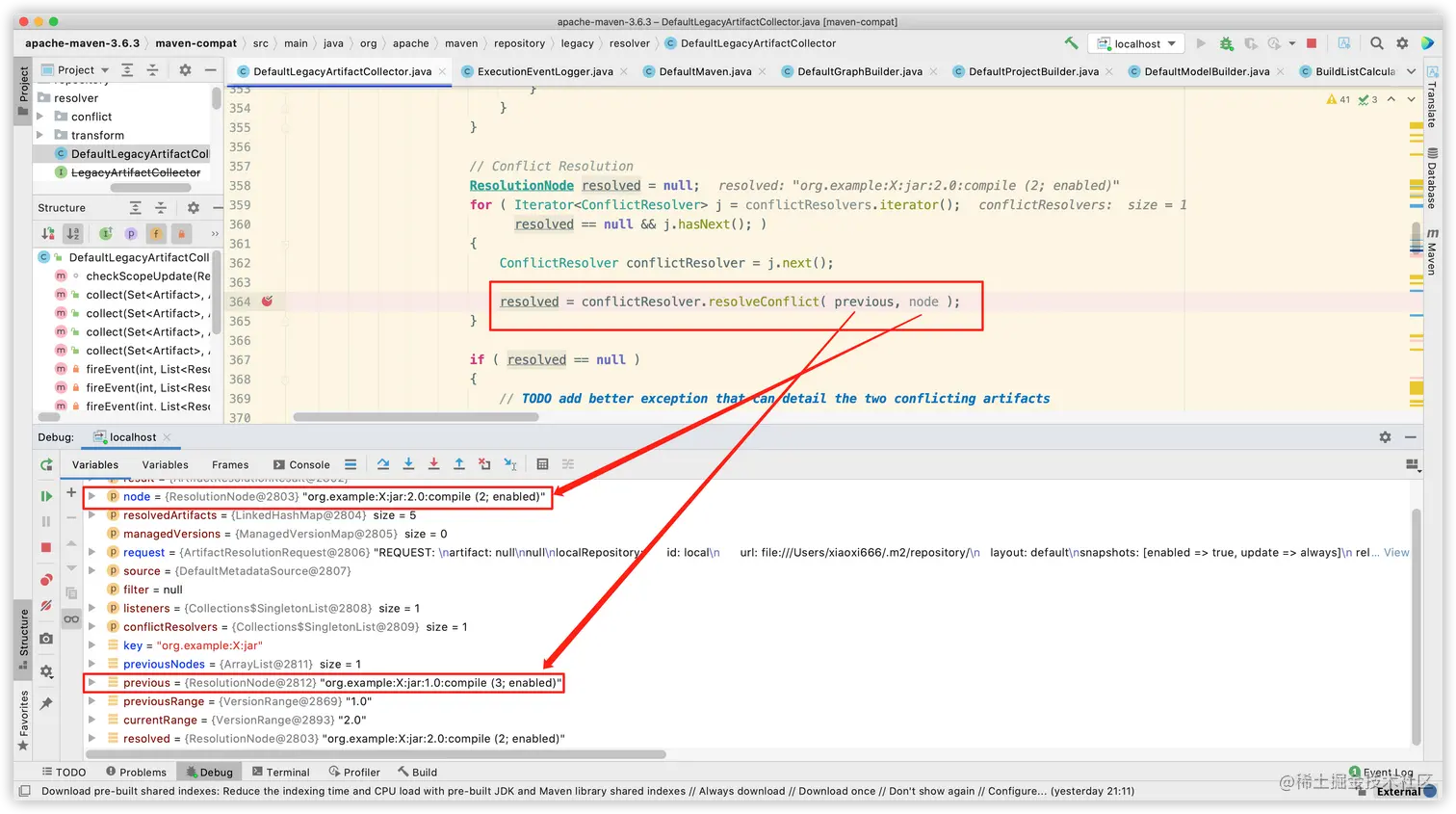Toggle the breakpoint on line 364
The width and height of the screenshot is (1456, 814).
[x=267, y=302]
